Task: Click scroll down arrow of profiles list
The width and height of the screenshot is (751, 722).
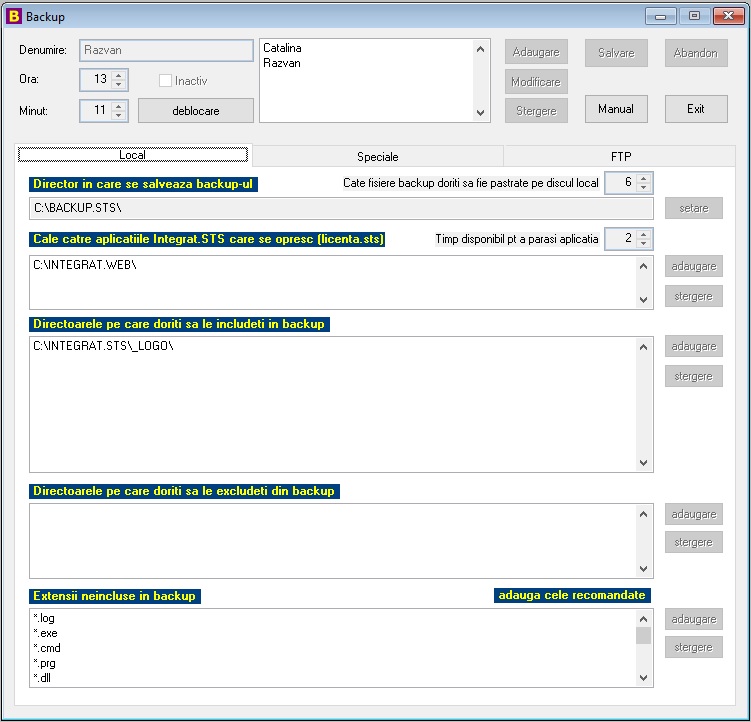Action: (480, 113)
